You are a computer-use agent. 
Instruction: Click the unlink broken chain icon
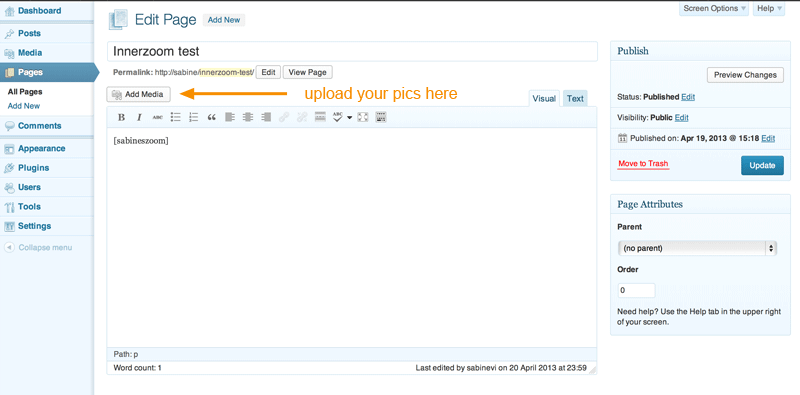pyautogui.click(x=302, y=117)
